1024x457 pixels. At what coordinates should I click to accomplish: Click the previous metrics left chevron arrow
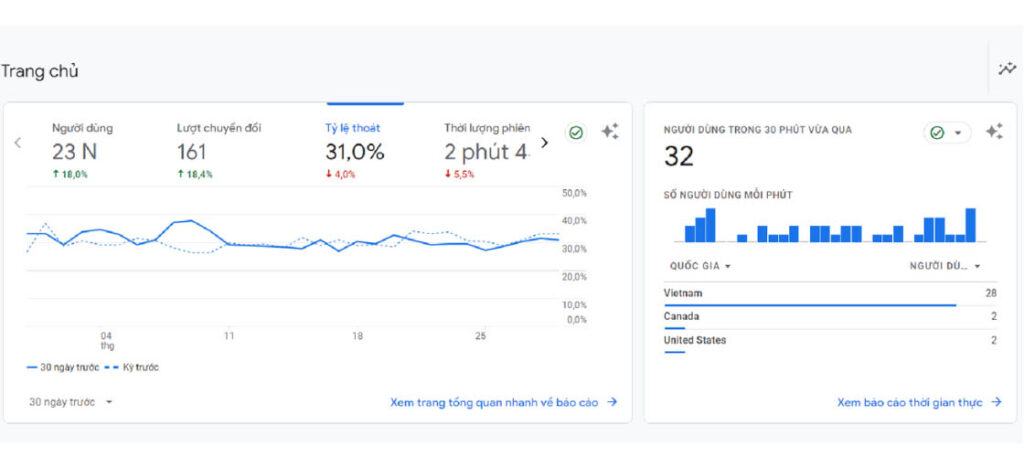coord(17,142)
